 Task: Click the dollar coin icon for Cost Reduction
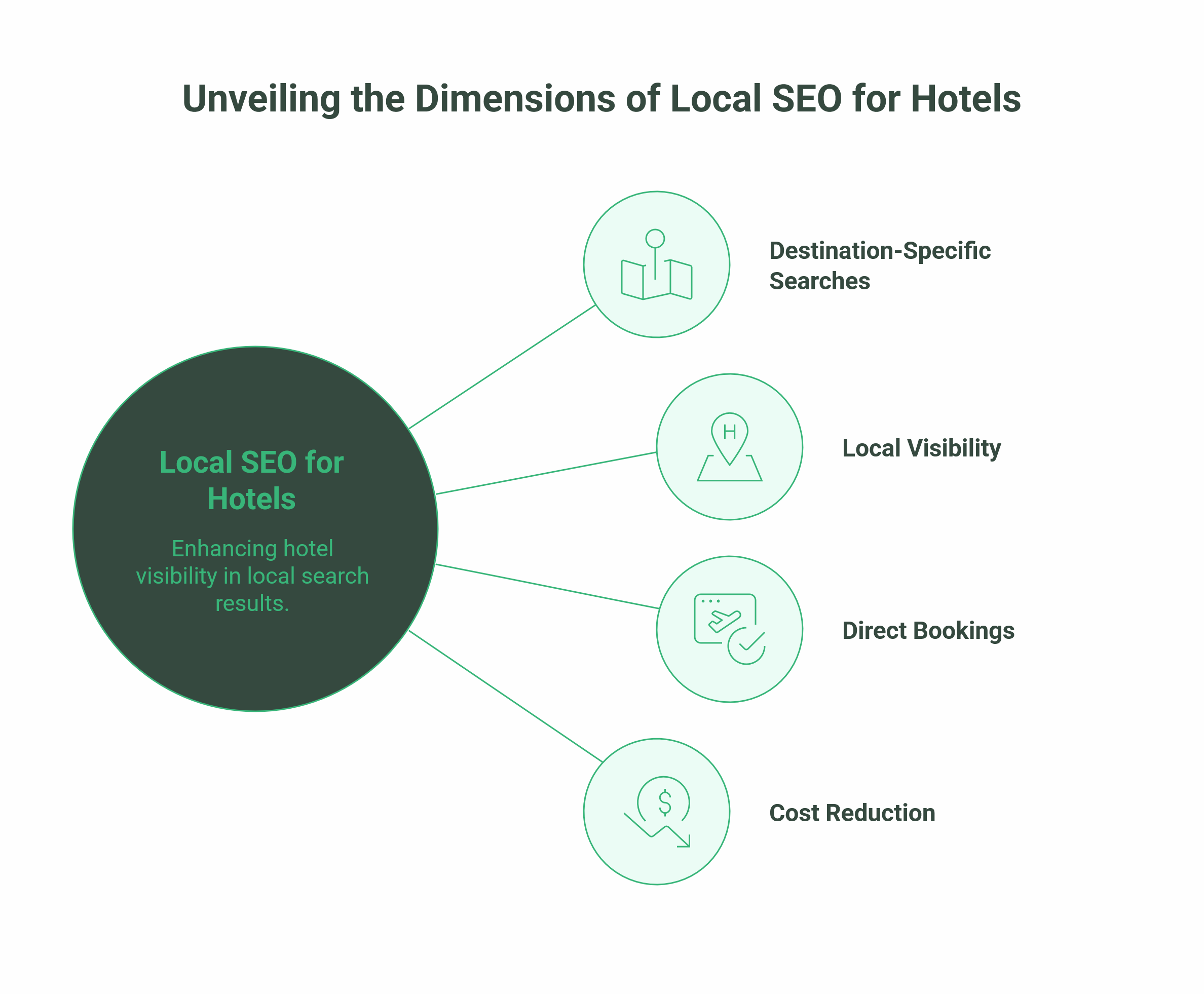click(664, 800)
